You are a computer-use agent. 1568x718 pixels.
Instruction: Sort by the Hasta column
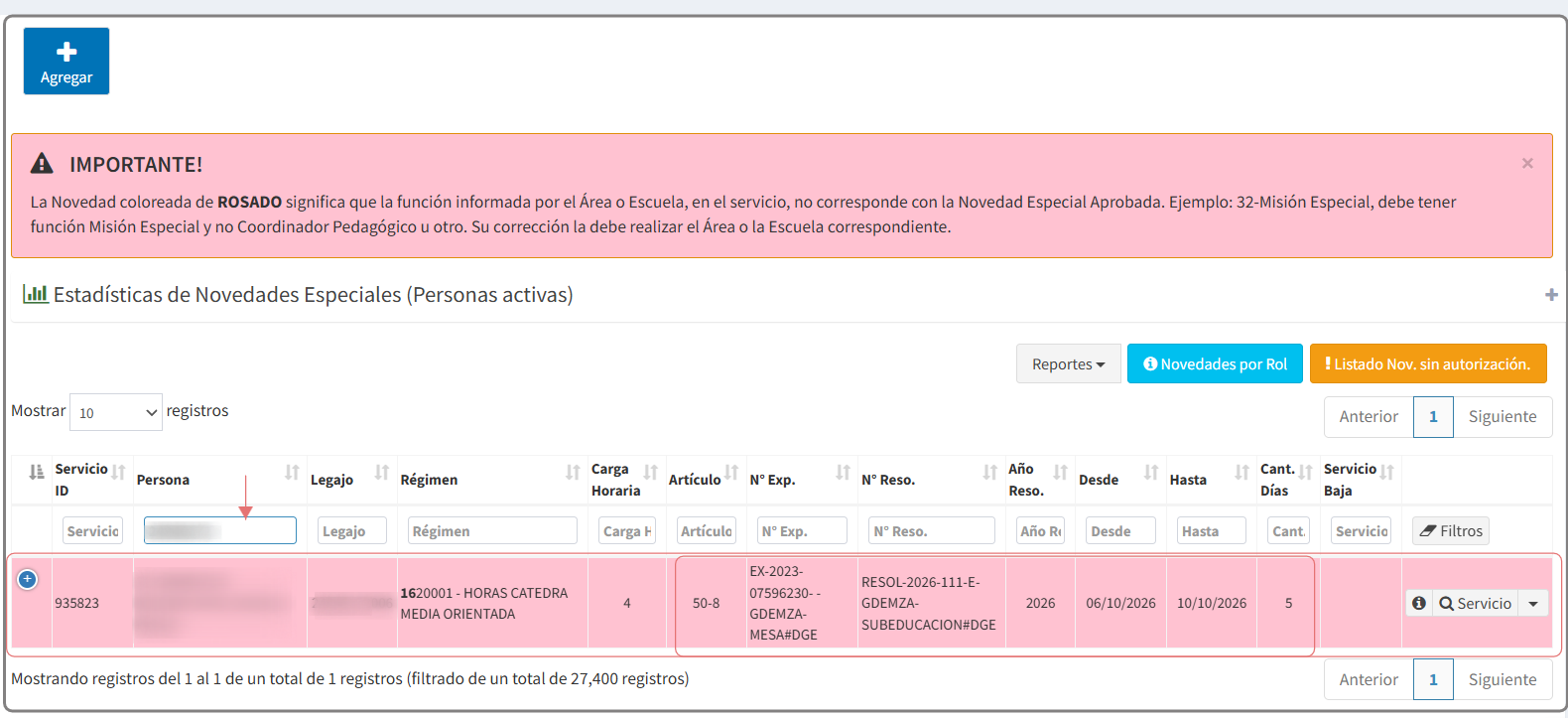(x=1210, y=480)
